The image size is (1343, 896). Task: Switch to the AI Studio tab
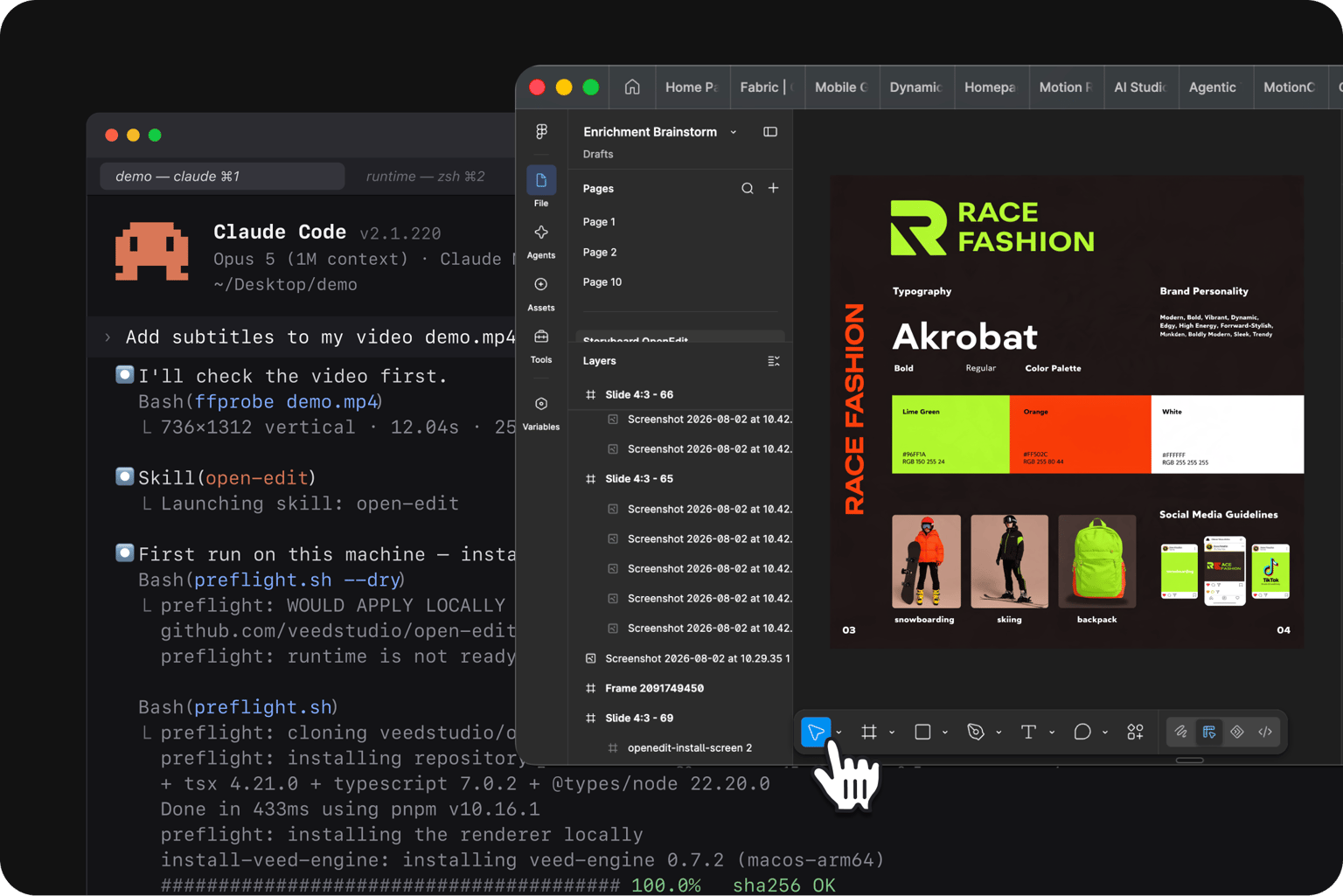coord(1140,87)
